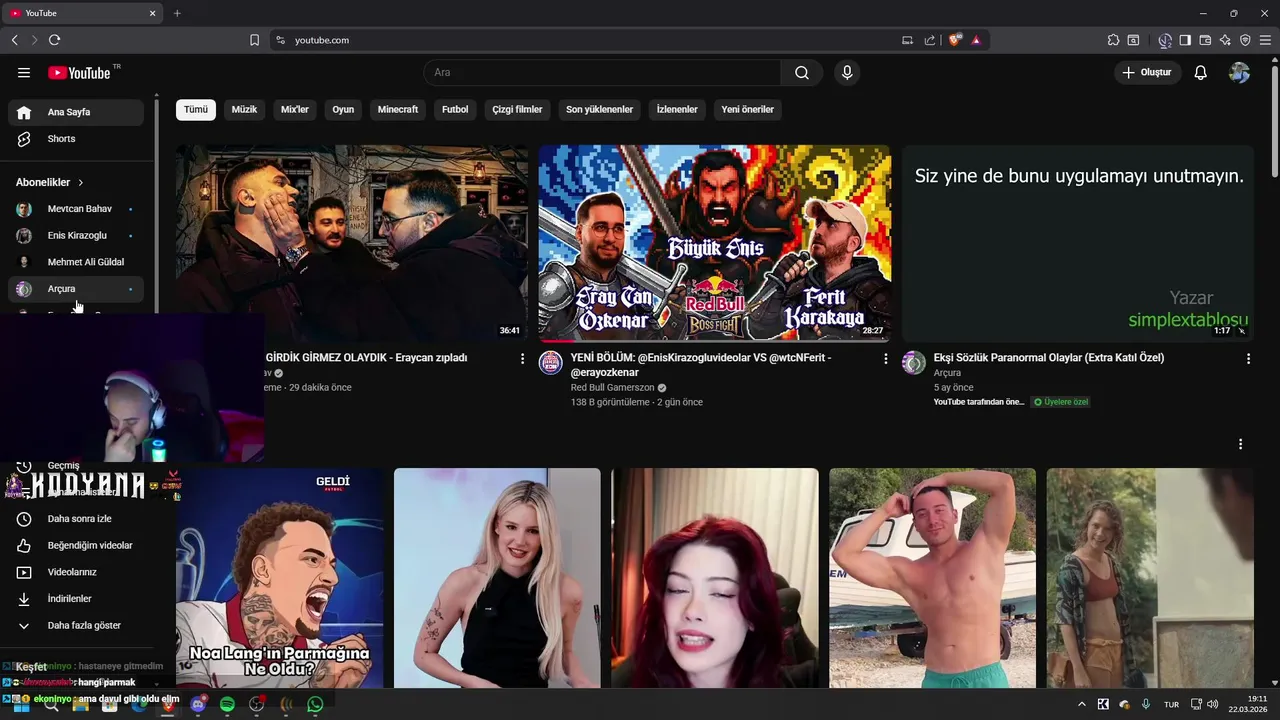
Task: Open Daha sonra izle watch later
Action: click(76, 519)
